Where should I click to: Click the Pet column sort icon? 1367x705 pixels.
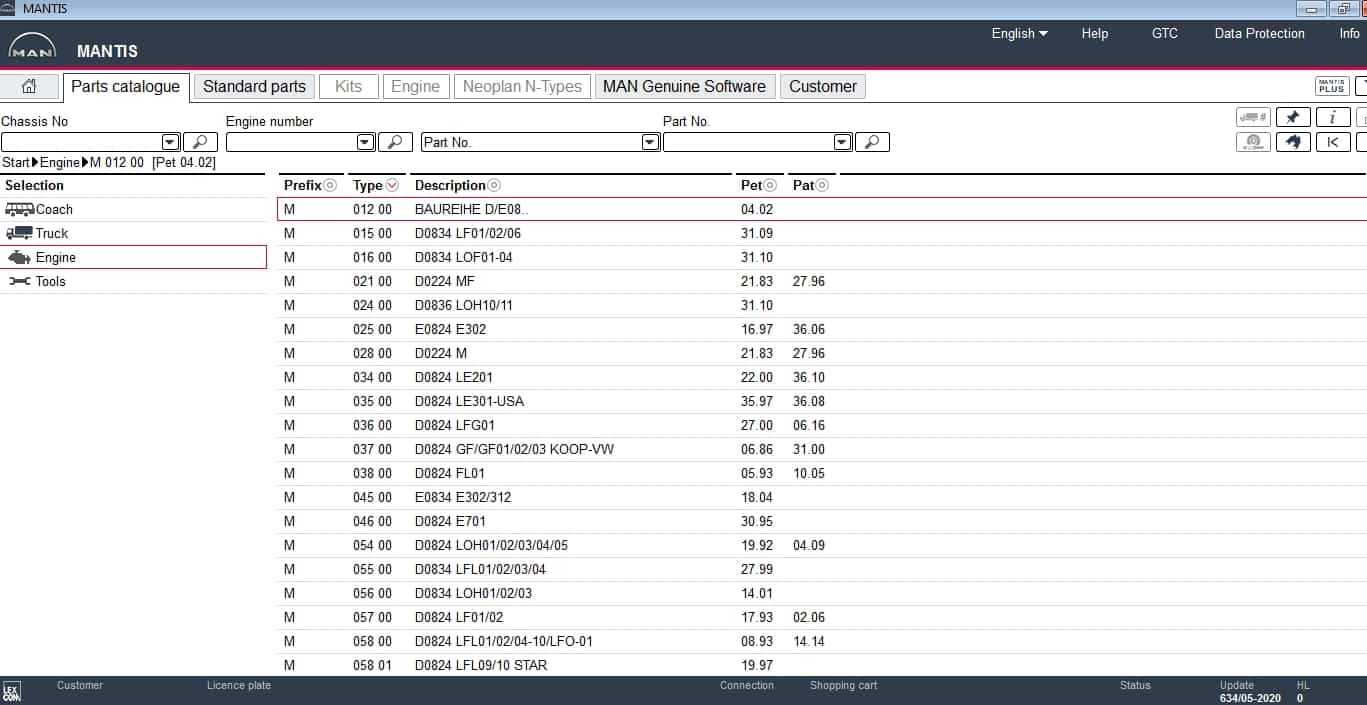tap(771, 185)
